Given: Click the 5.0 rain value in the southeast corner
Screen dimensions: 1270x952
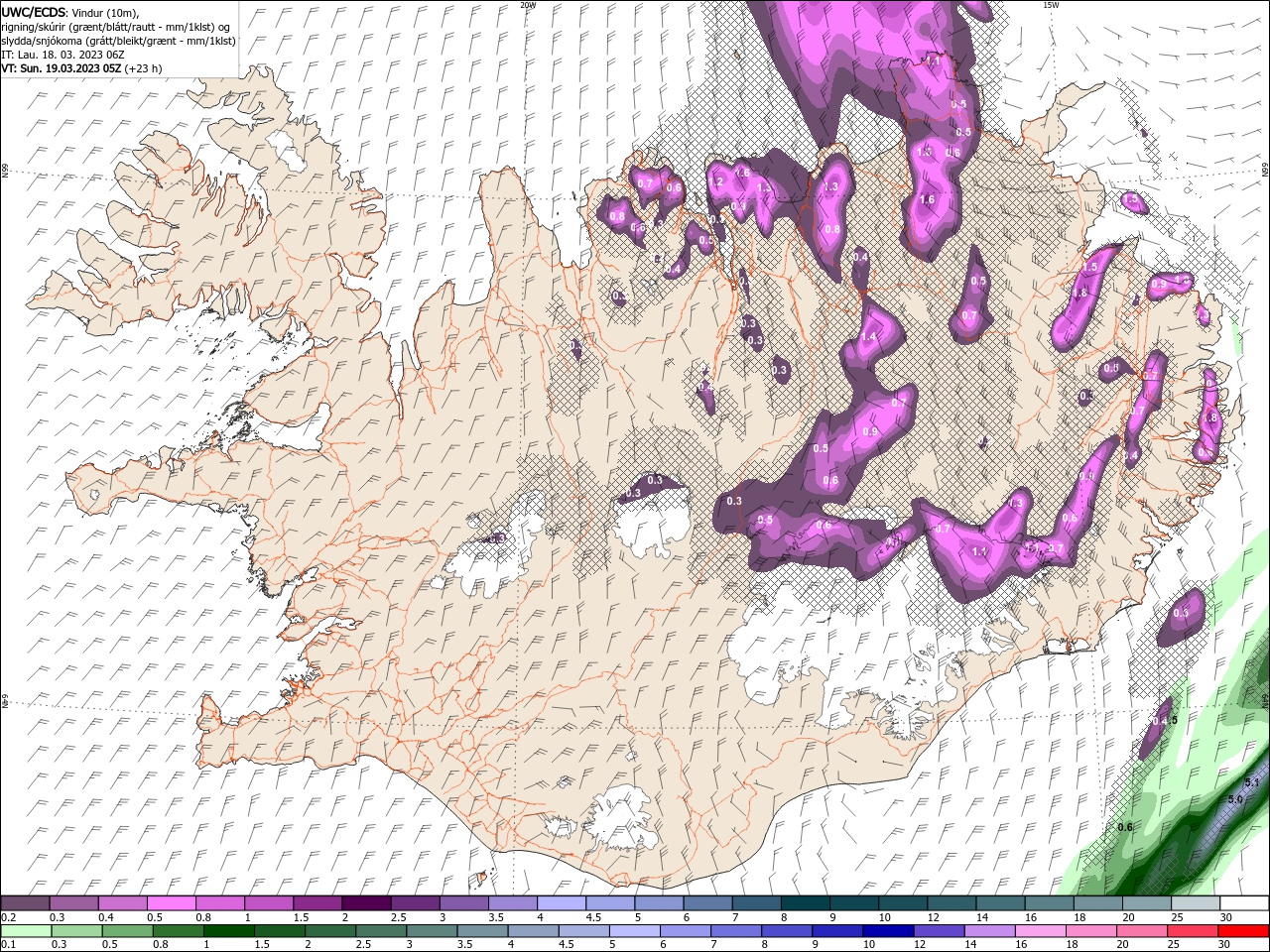Looking at the screenshot, I should click(x=1235, y=799).
